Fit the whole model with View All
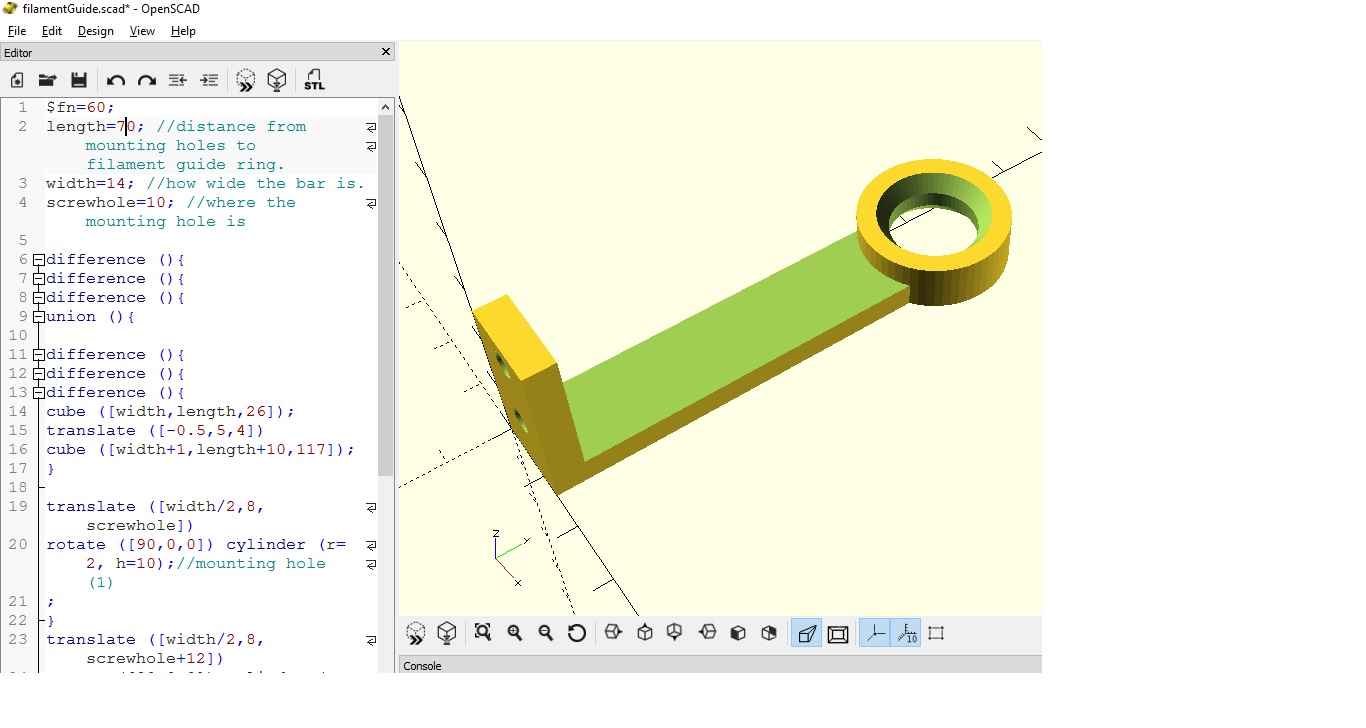This screenshot has height=728, width=1366. click(x=483, y=633)
